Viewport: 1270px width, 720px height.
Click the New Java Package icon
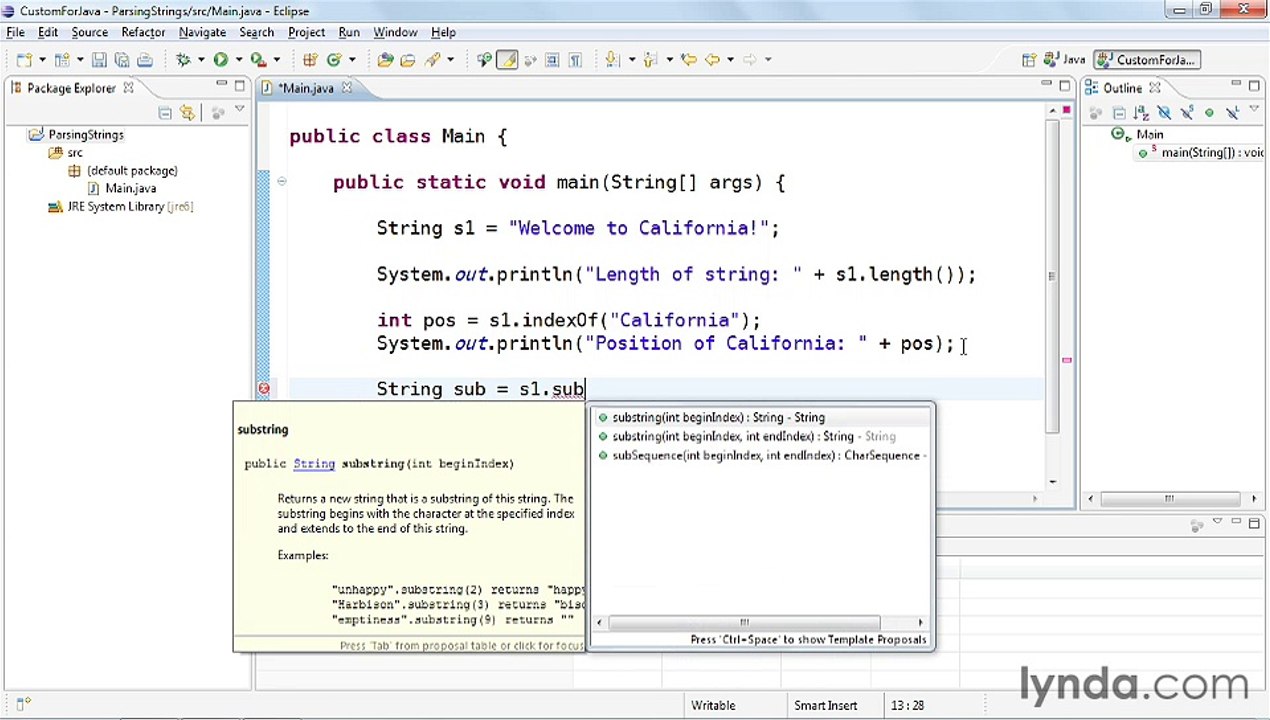coord(310,60)
